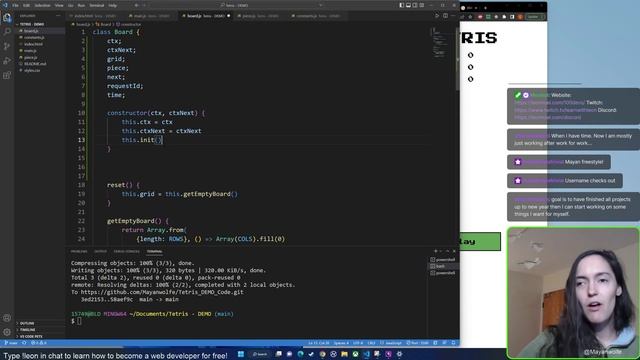Toggle the secondary sidebar layout icon
This screenshot has width=640, height=360.
[x=415, y=5]
